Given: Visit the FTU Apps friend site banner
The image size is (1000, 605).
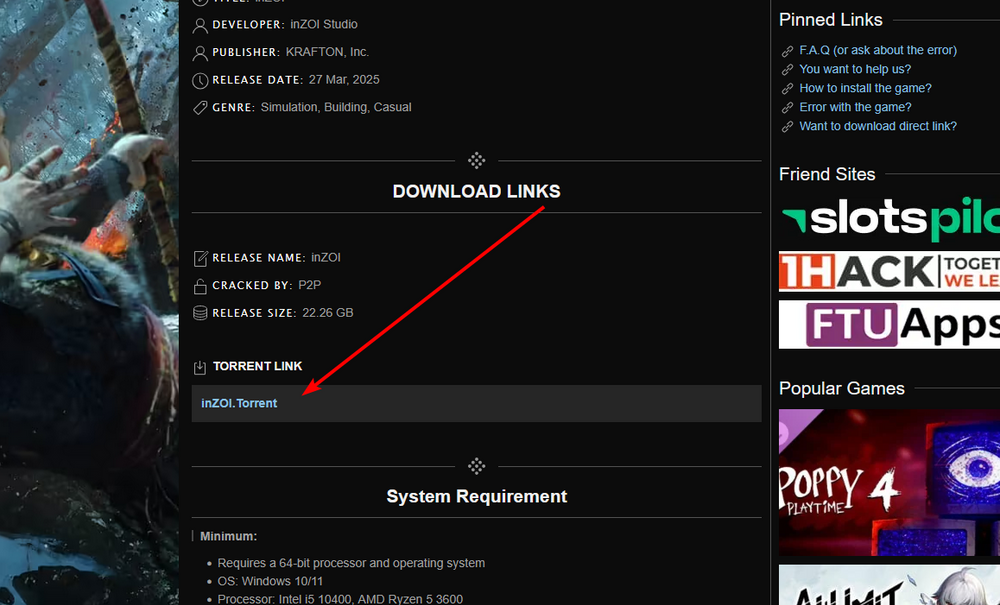Looking at the screenshot, I should coord(889,324).
